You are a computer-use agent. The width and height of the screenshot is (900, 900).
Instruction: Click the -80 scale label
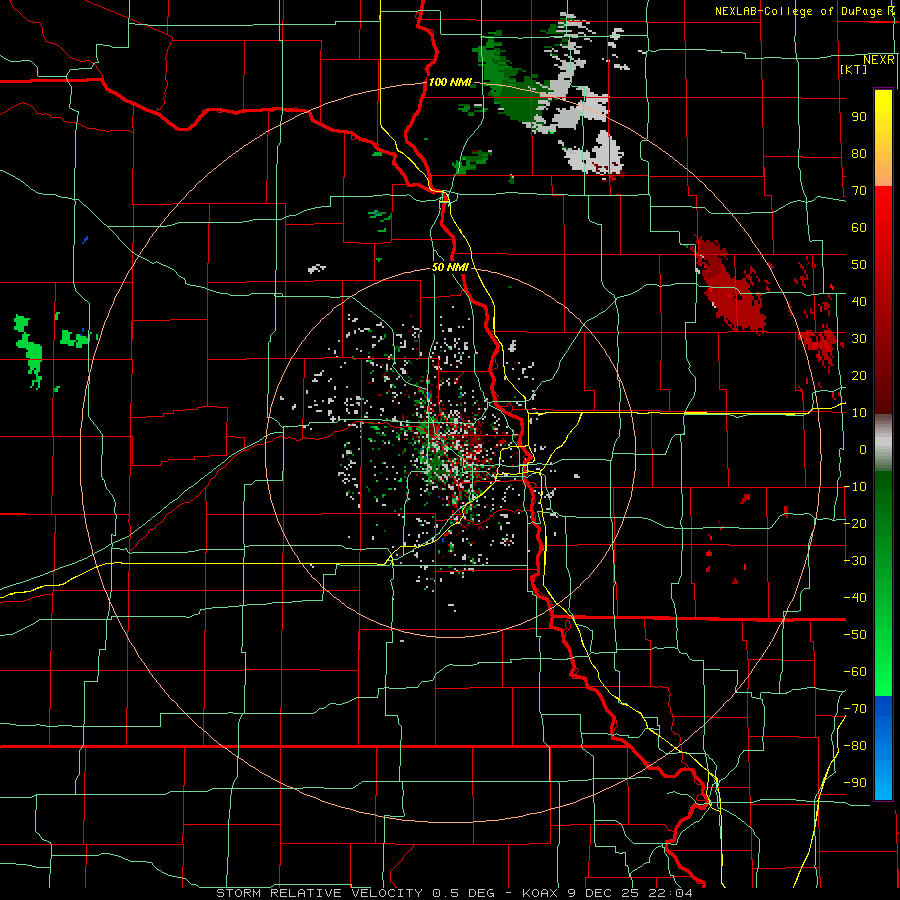[x=855, y=746]
